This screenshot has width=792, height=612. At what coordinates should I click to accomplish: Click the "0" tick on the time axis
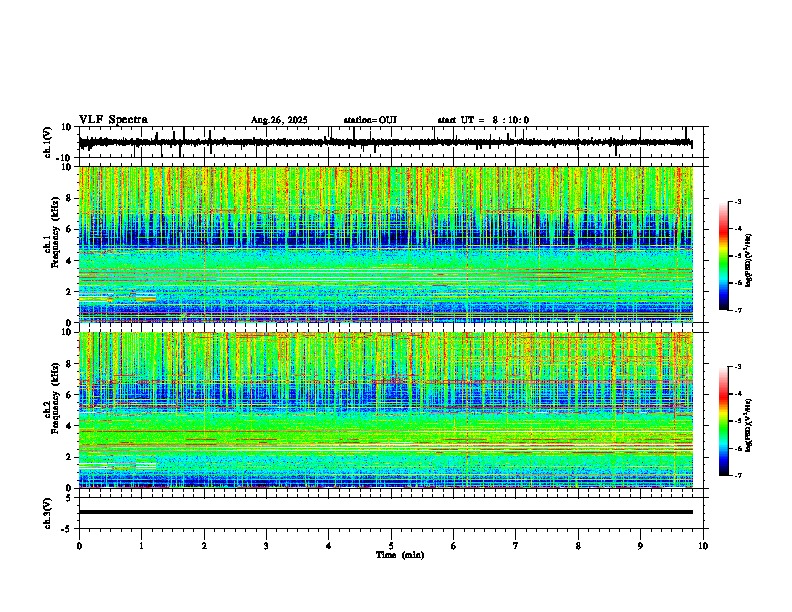tap(79, 546)
